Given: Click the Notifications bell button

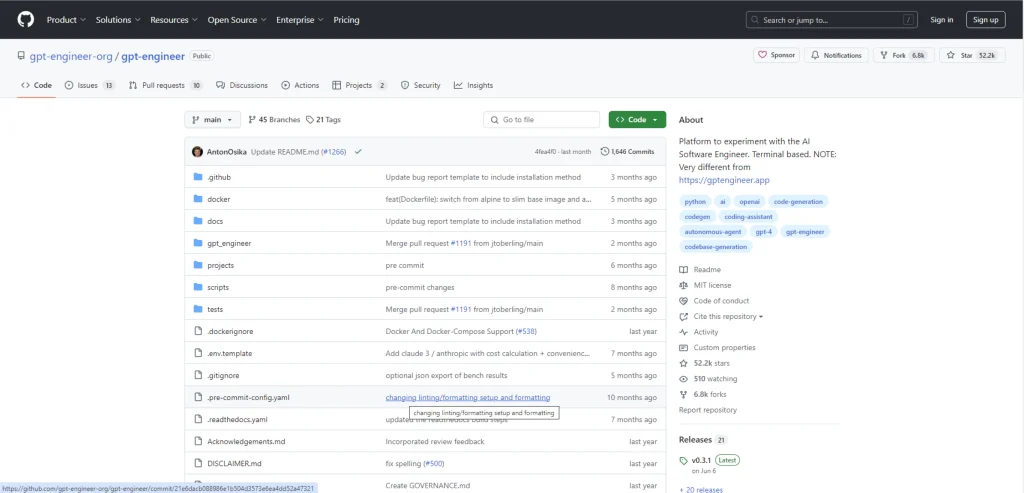Looking at the screenshot, I should 836,56.
